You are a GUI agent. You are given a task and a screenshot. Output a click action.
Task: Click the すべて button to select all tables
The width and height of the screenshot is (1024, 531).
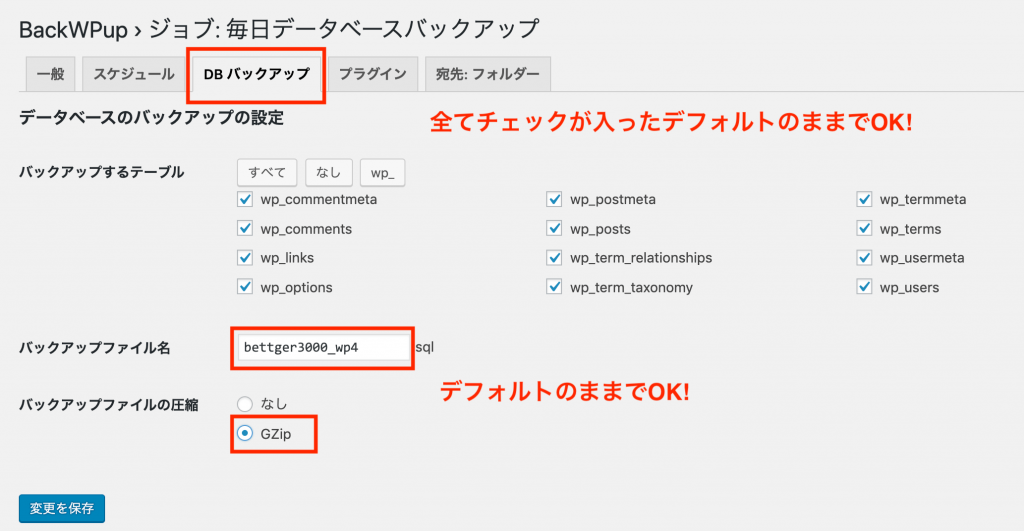click(266, 172)
